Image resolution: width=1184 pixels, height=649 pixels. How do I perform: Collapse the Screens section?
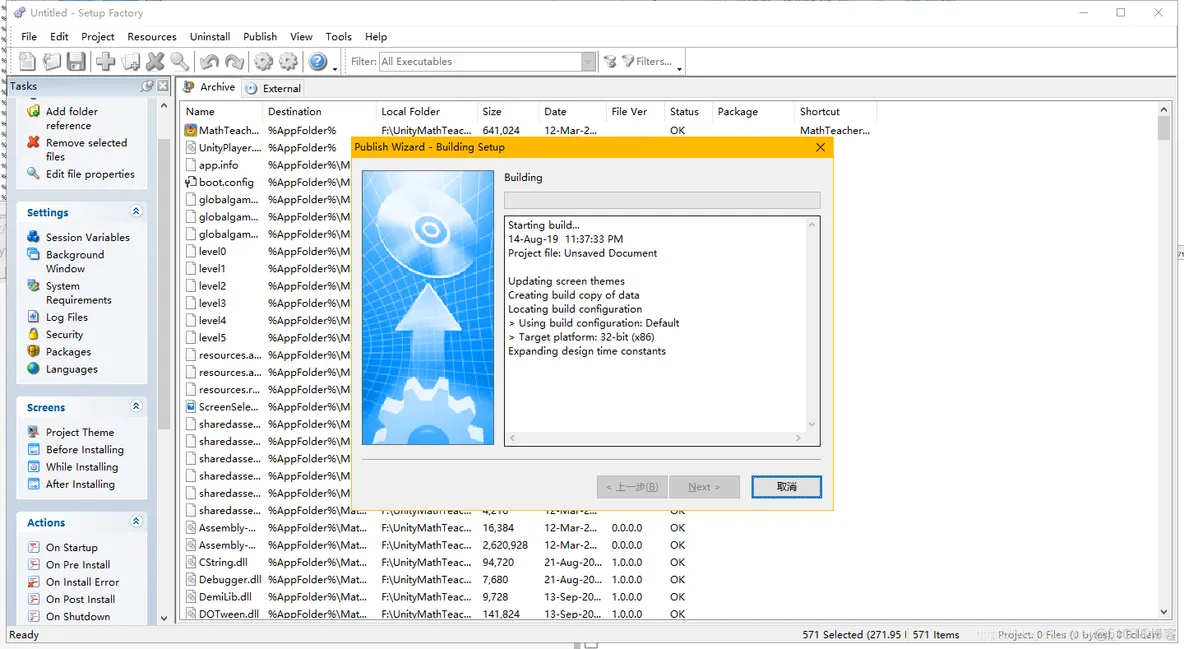(136, 406)
